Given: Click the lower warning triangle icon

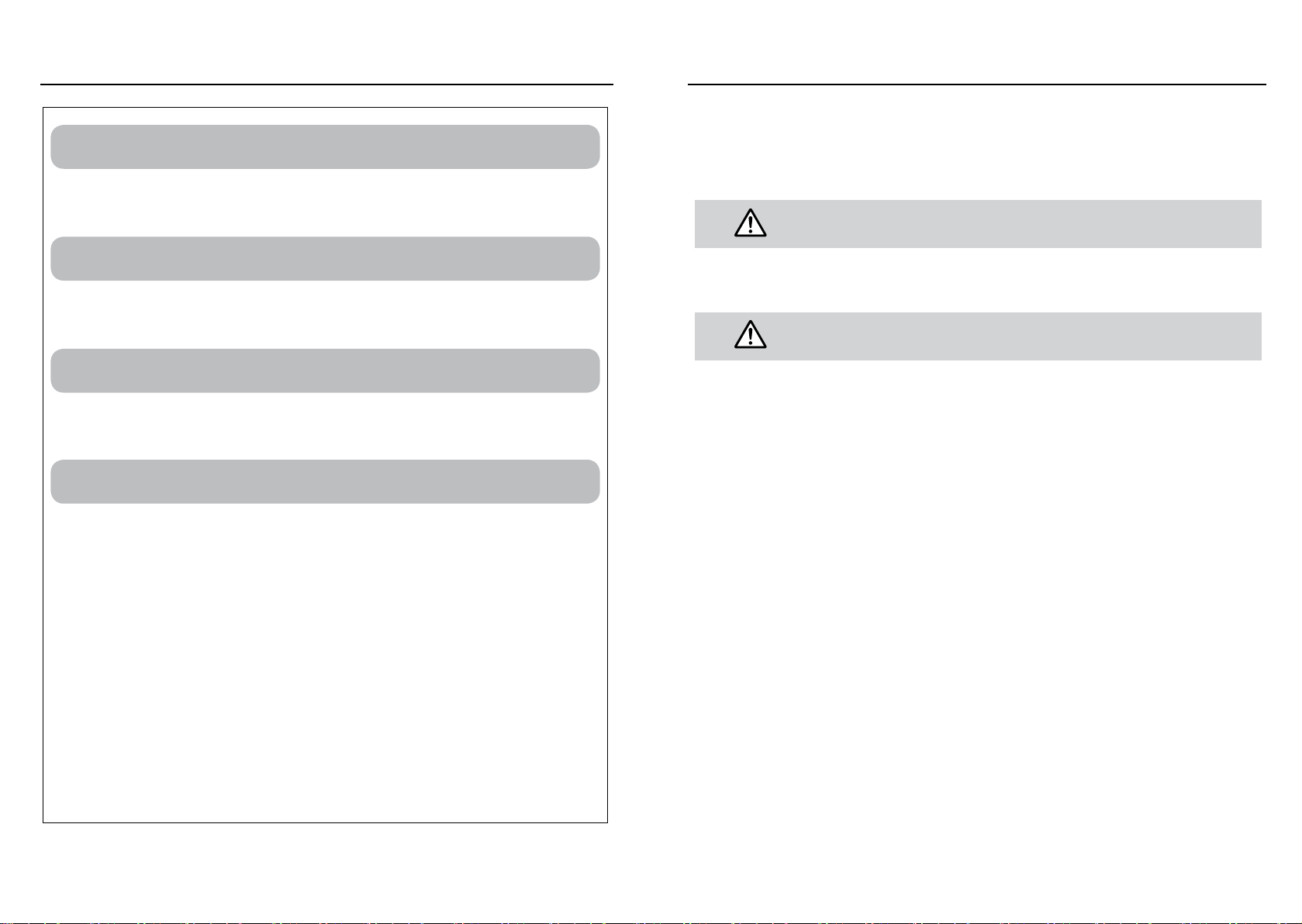Looking at the screenshot, I should [750, 334].
